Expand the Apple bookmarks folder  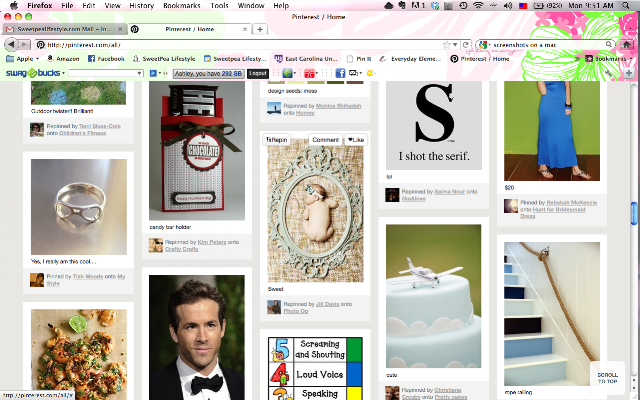(x=22, y=59)
